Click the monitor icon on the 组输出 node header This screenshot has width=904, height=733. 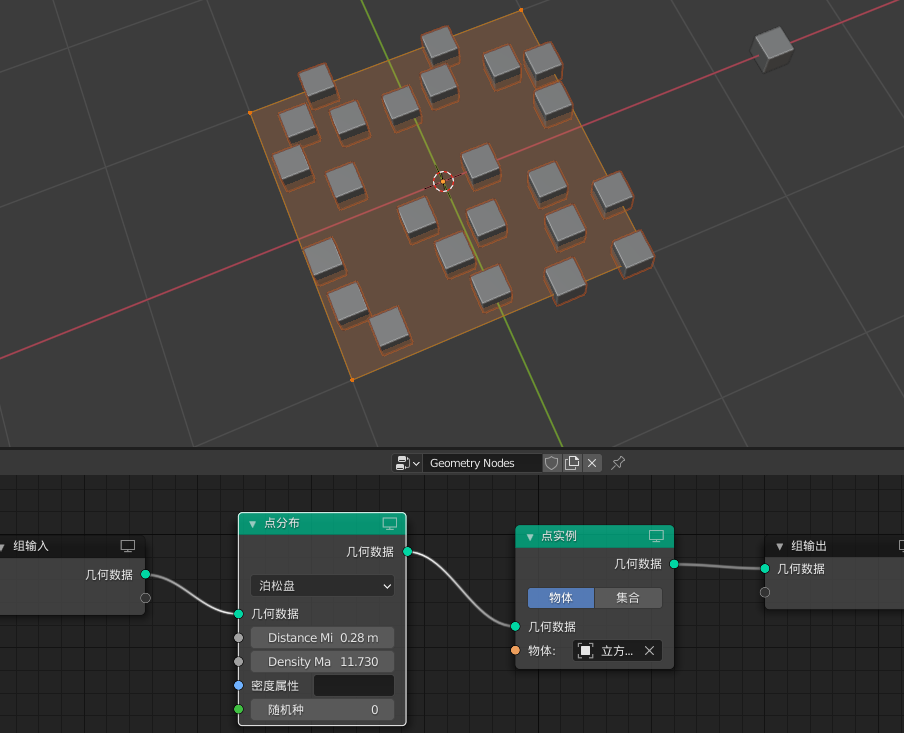[x=899, y=546]
